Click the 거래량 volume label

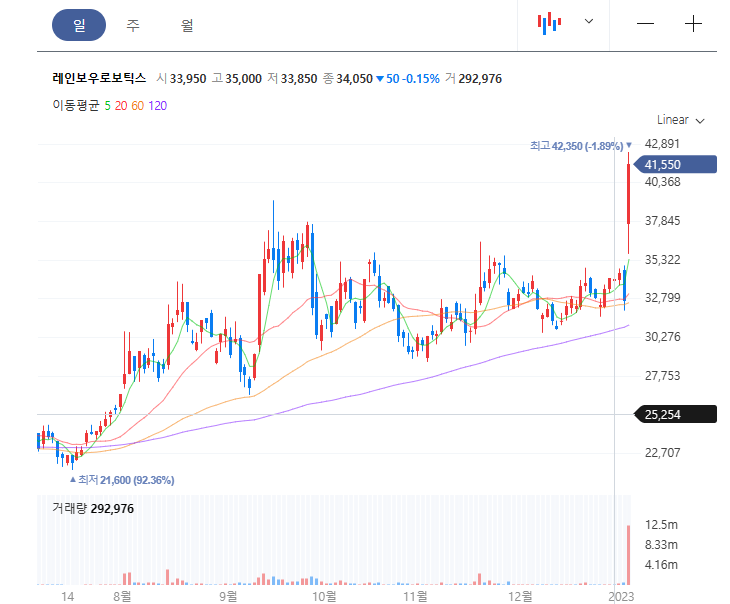click(69, 508)
